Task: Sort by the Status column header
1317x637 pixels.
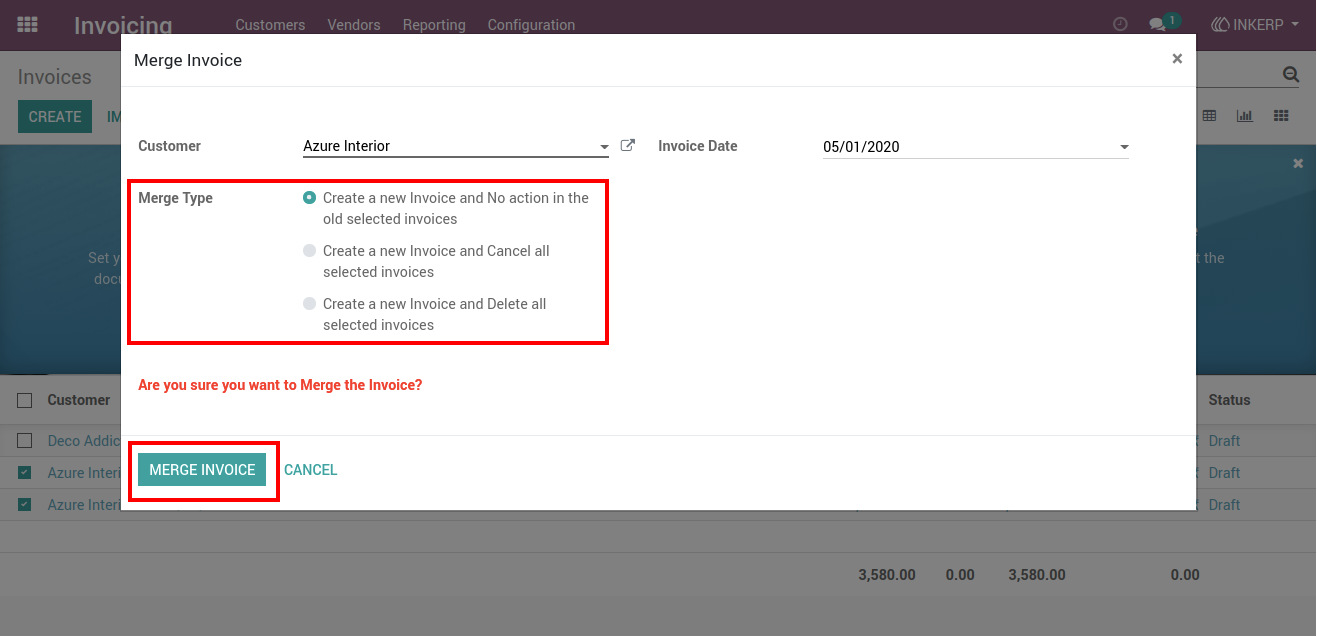Action: click(x=1229, y=400)
